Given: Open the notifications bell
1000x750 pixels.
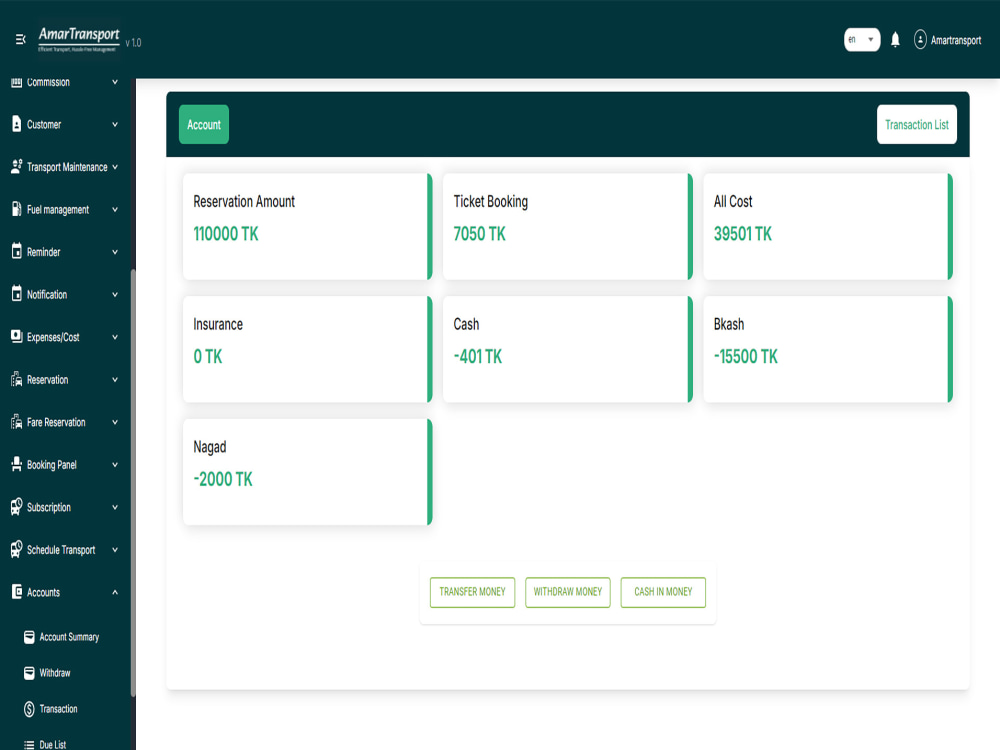Looking at the screenshot, I should [895, 40].
